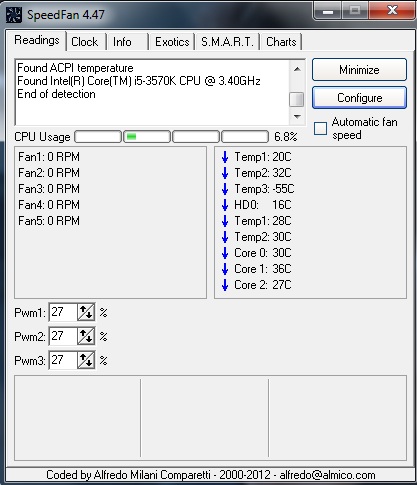Viewport: 417px width, 485px height.
Task: Click the first CPU usage bar
Action: tap(98, 137)
